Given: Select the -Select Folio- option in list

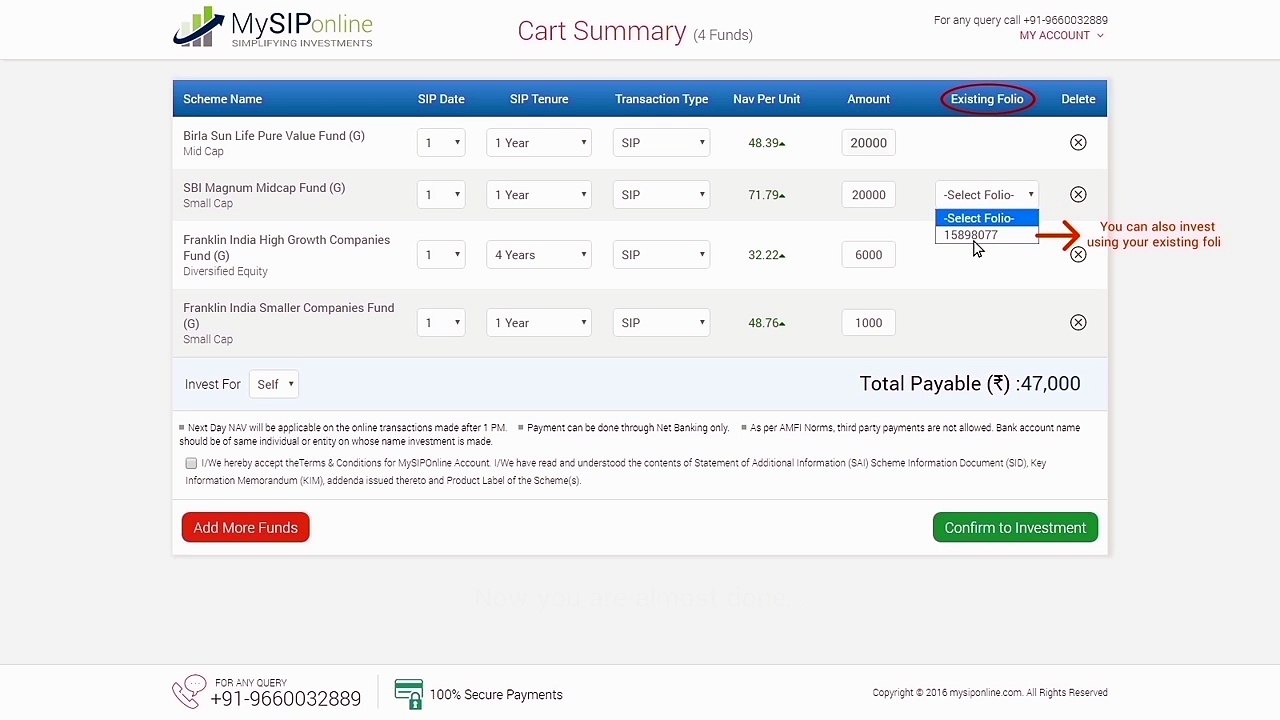Looking at the screenshot, I should [987, 218].
